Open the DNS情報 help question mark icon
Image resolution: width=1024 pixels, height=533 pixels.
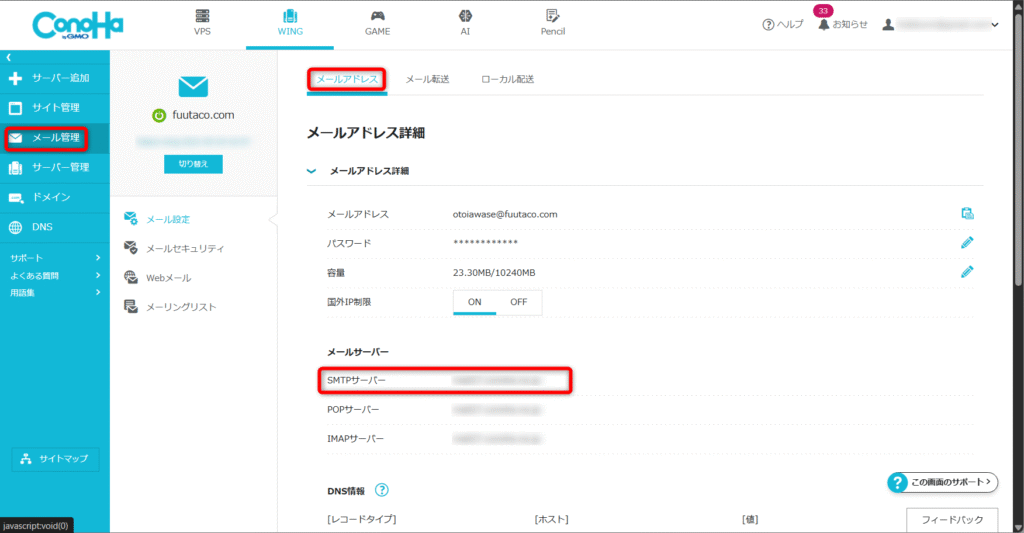pos(381,490)
